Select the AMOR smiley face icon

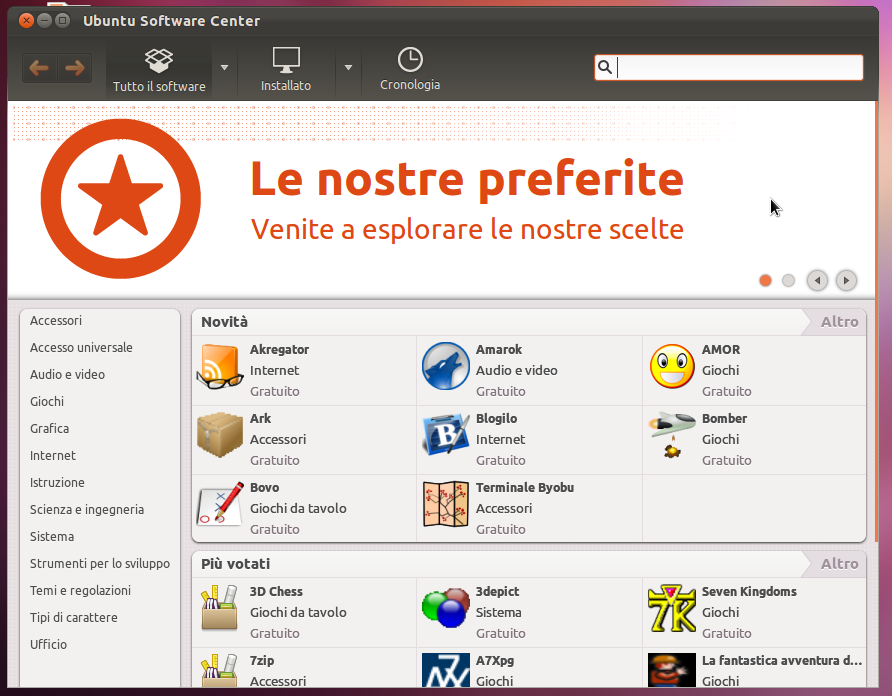point(672,366)
